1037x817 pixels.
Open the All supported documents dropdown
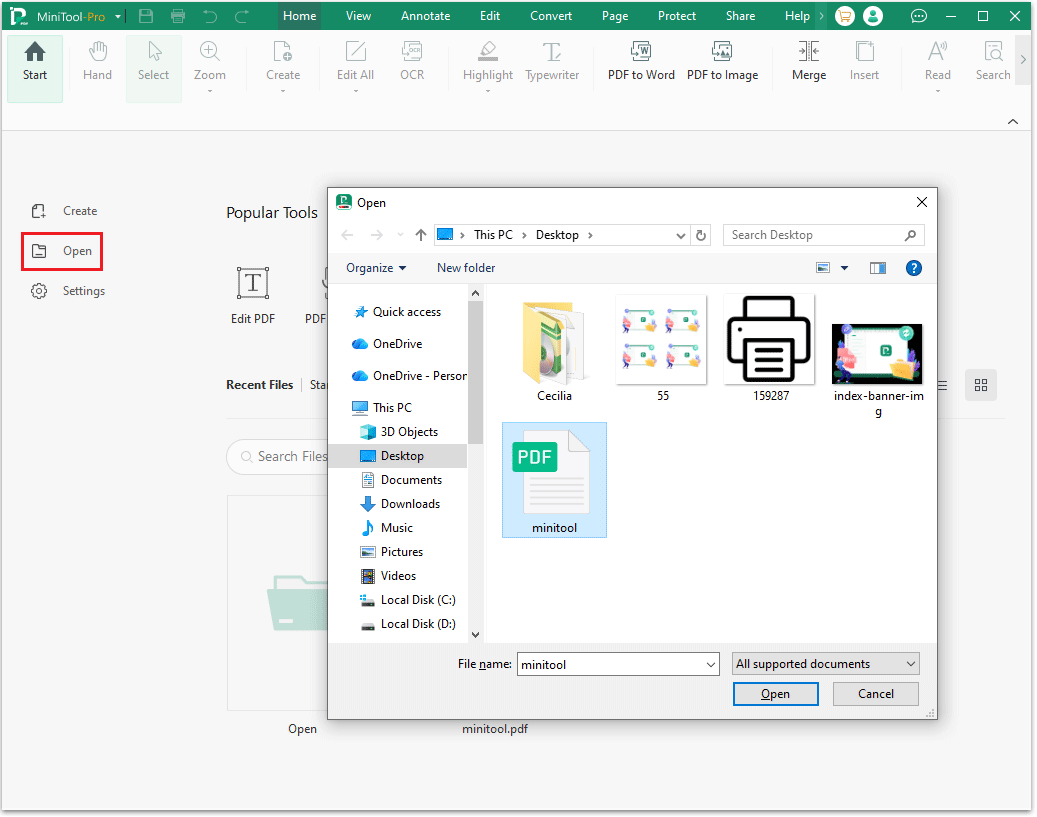pyautogui.click(x=825, y=663)
